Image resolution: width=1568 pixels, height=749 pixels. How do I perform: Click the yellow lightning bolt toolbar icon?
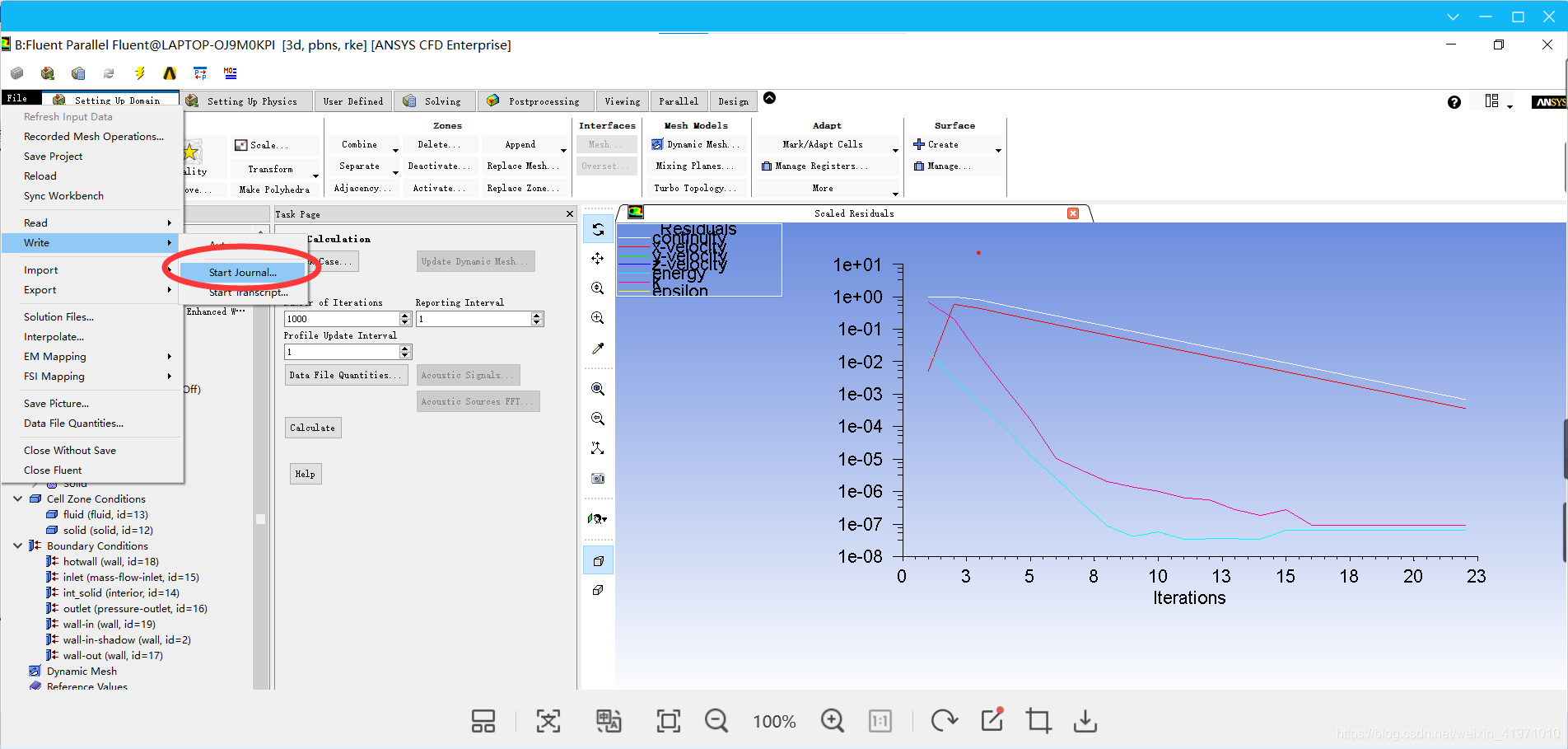(x=140, y=73)
